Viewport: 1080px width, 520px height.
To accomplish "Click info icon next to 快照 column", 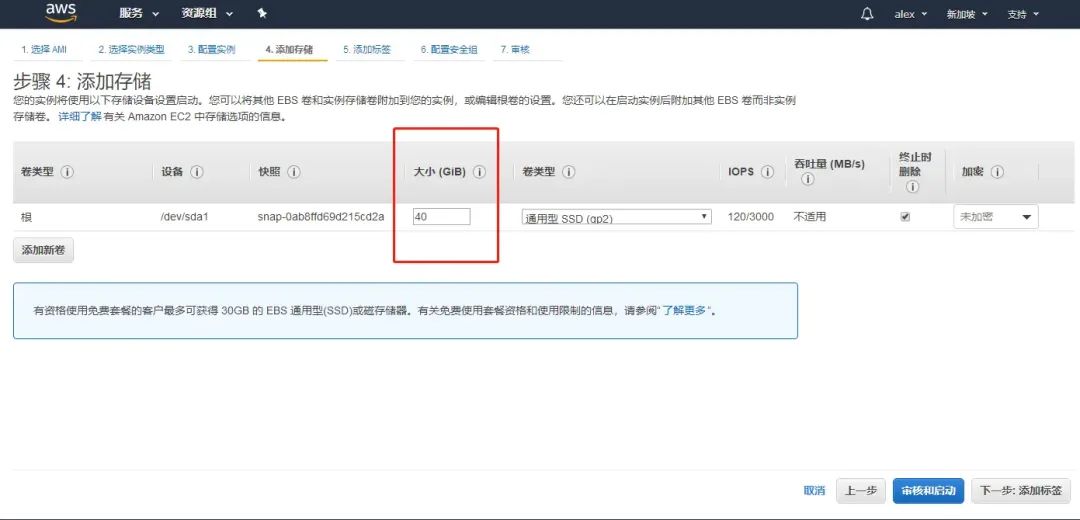I will (294, 172).
